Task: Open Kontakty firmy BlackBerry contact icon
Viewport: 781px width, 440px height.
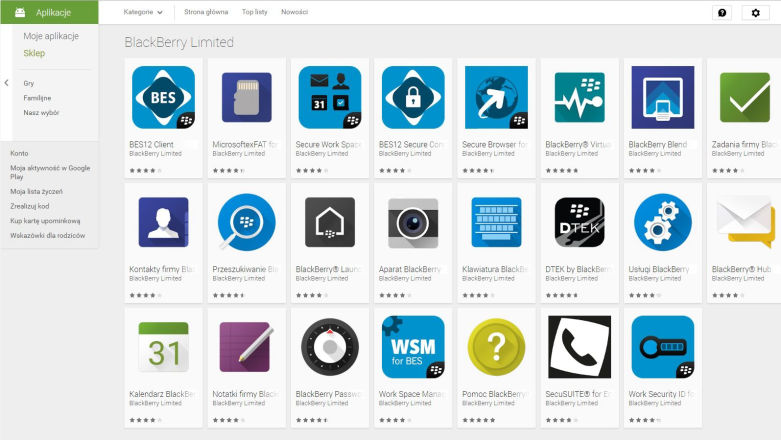Action: click(x=163, y=222)
